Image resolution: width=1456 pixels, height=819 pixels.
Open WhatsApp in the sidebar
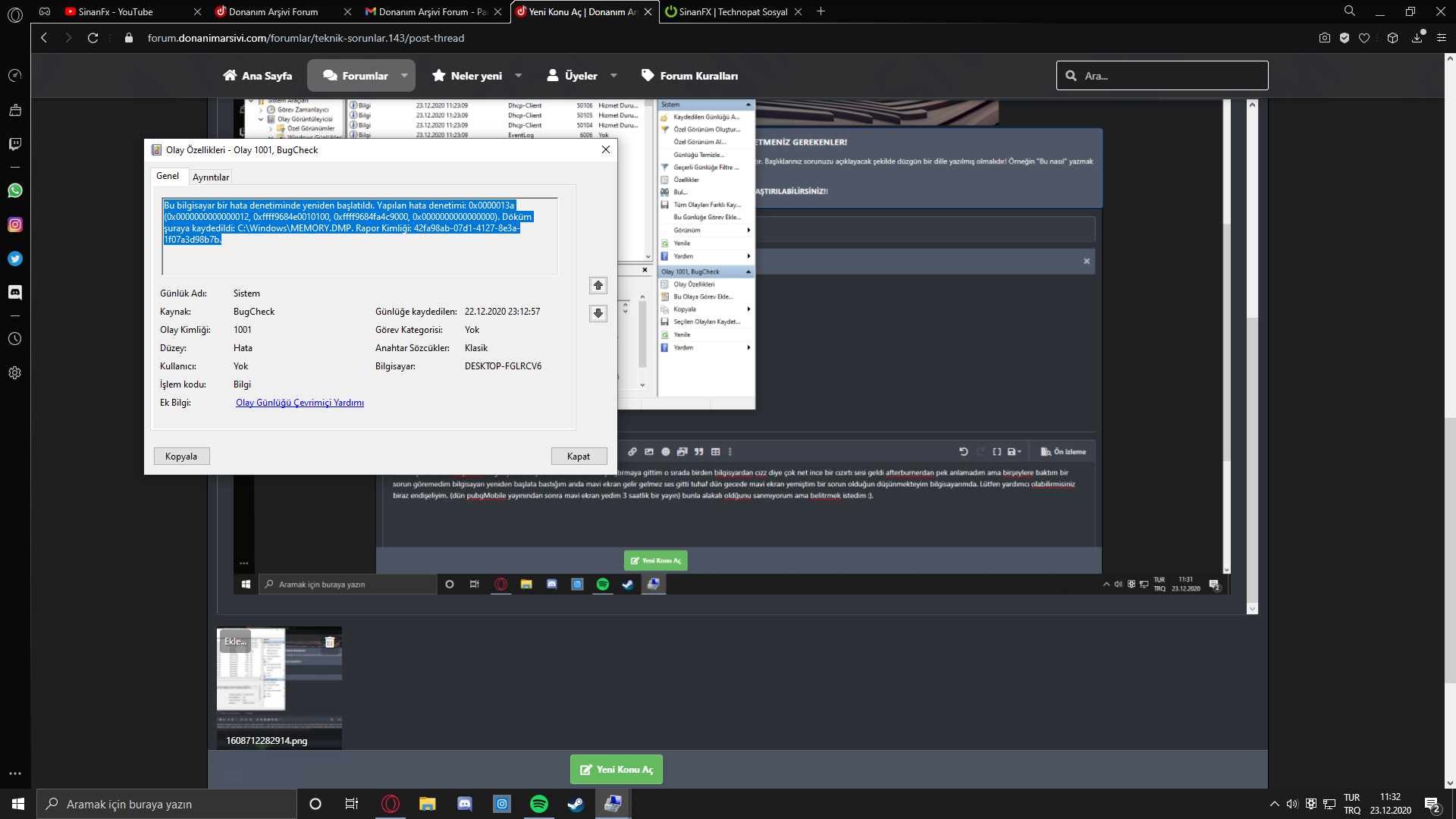click(14, 190)
